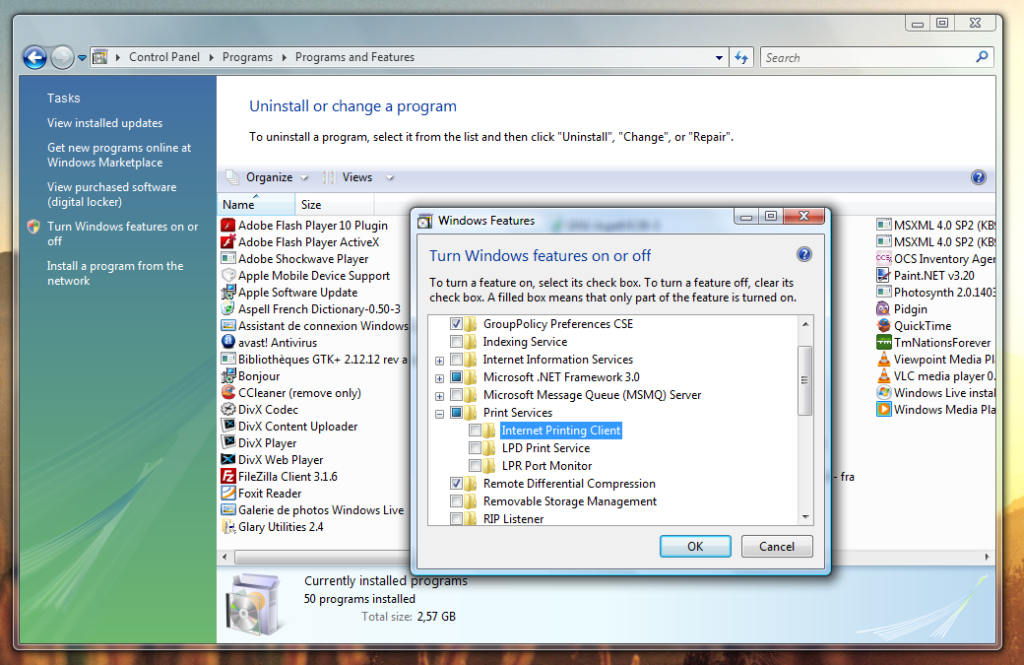Enable LPD Print Service checkbox
Screen dimensions: 1024x665
475,448
